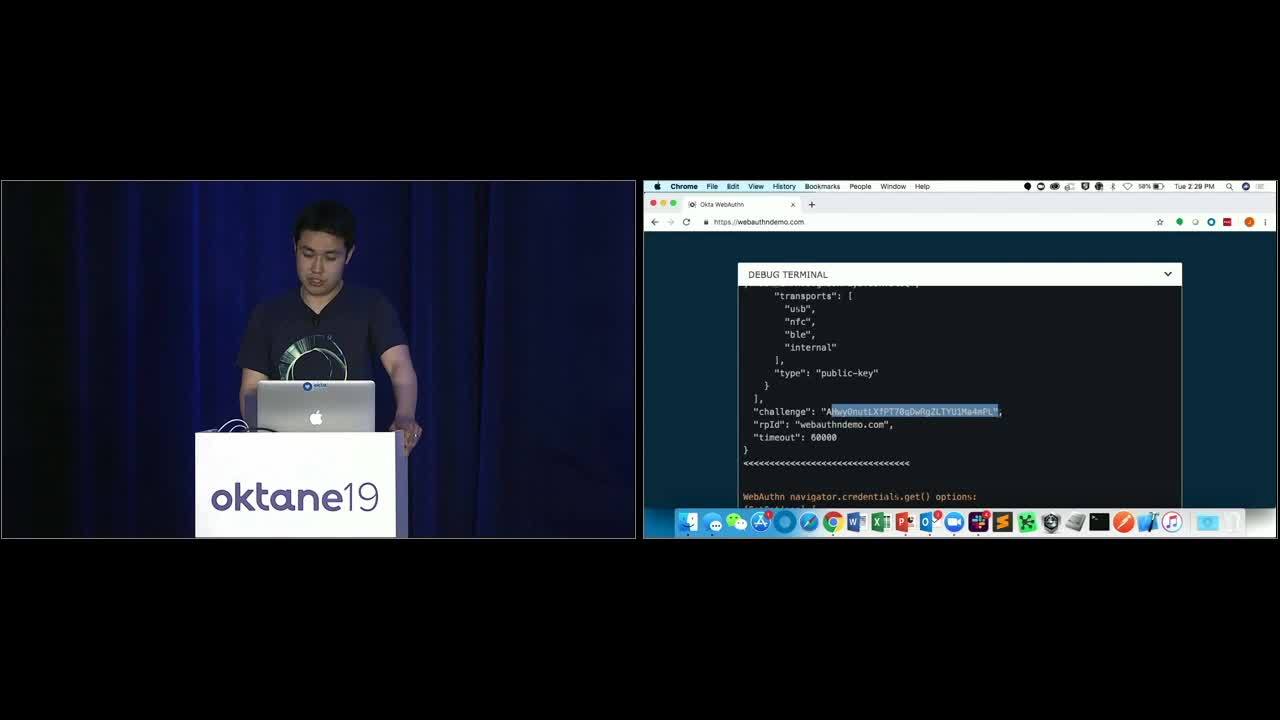Screen dimensions: 1280x720
Task: Reload the webauthndemo page
Action: pos(686,222)
